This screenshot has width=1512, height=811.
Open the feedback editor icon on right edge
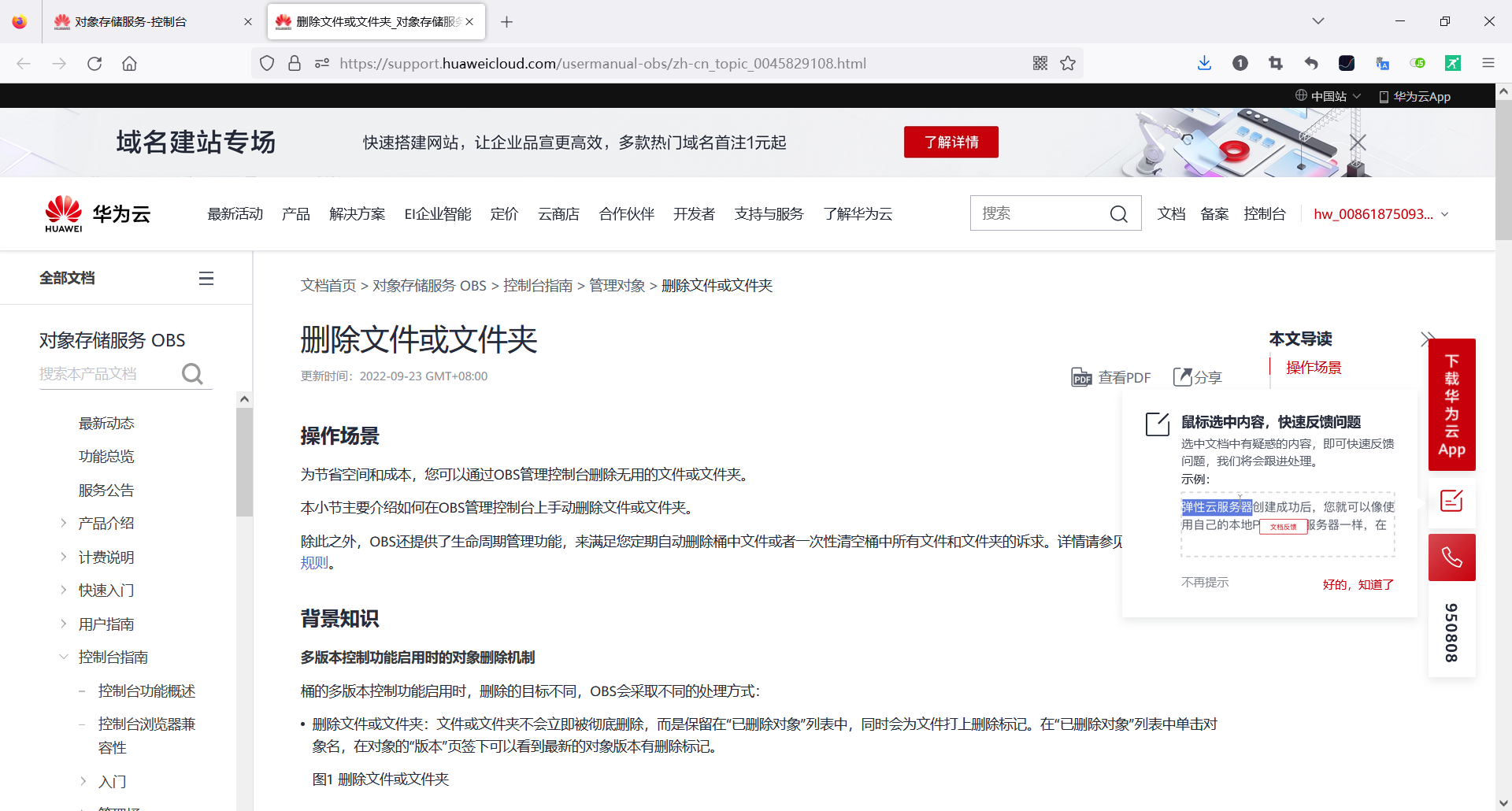pos(1451,501)
